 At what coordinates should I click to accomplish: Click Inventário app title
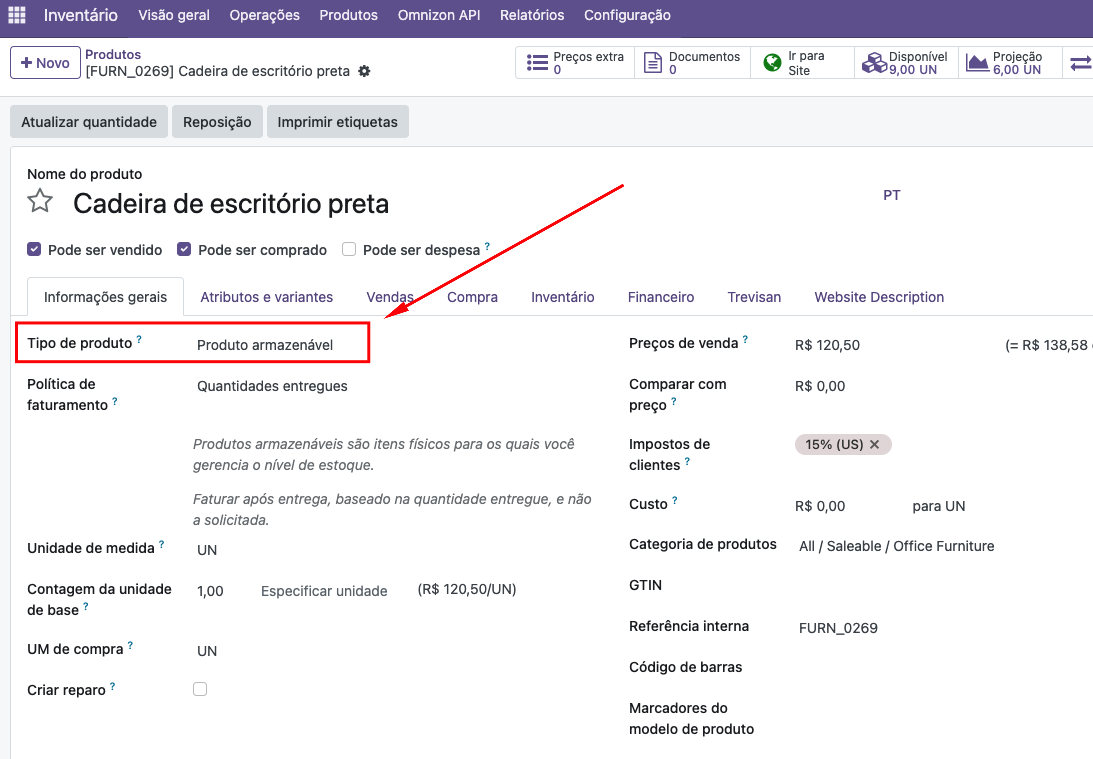pos(81,15)
